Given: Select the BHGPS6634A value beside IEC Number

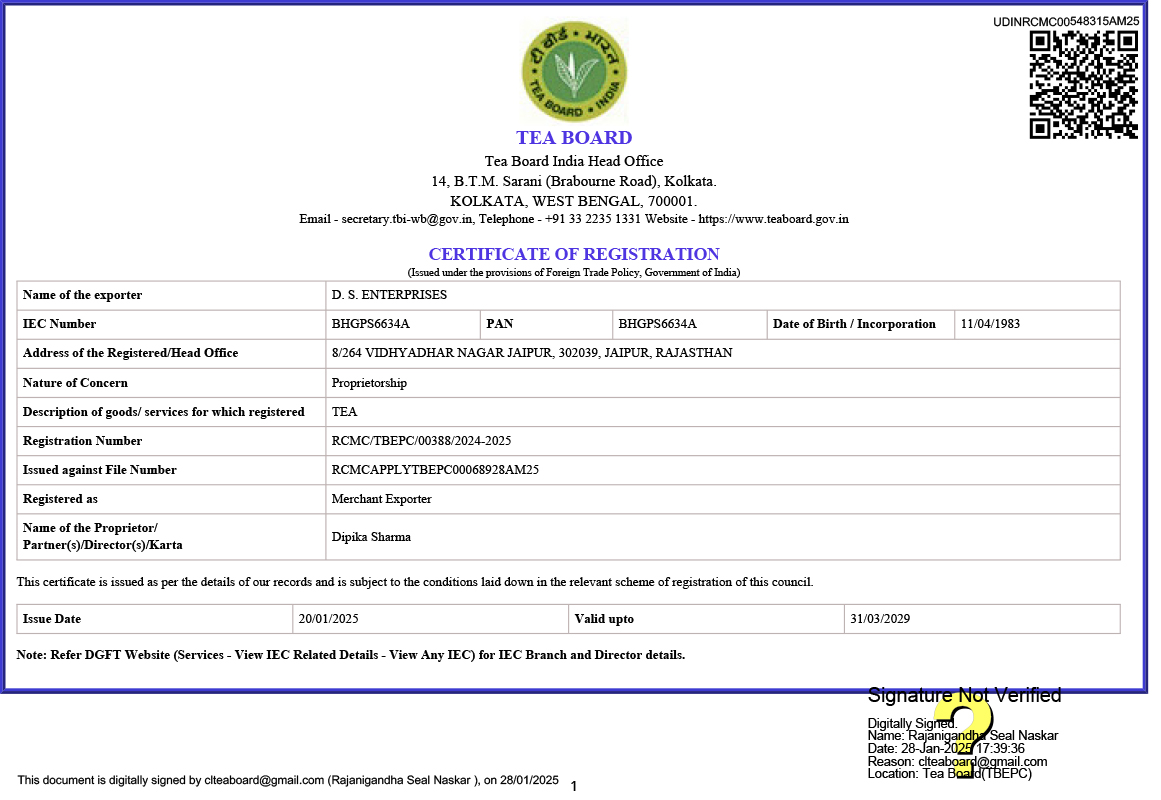Looking at the screenshot, I should (x=370, y=324).
